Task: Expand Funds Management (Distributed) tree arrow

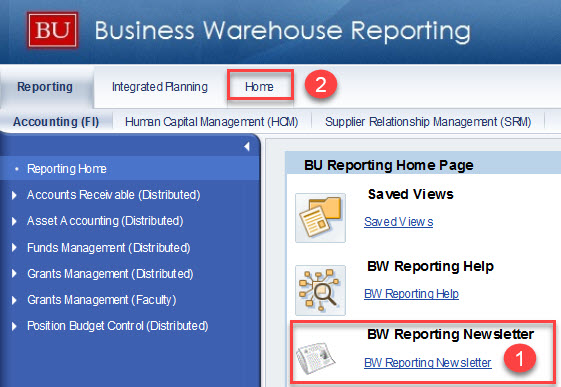Action: pos(14,248)
